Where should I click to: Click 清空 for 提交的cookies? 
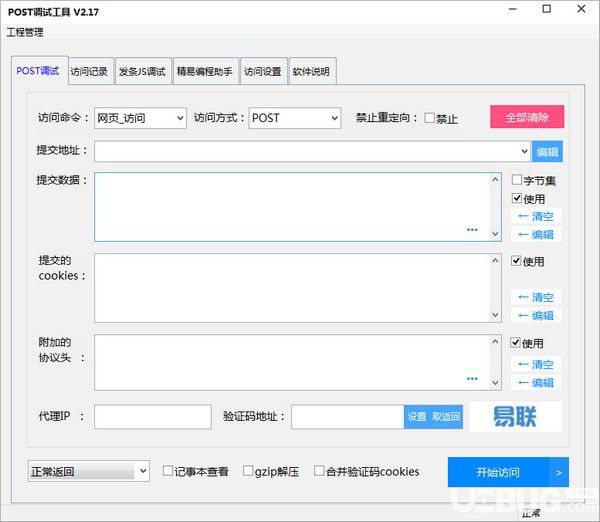pyautogui.click(x=536, y=297)
